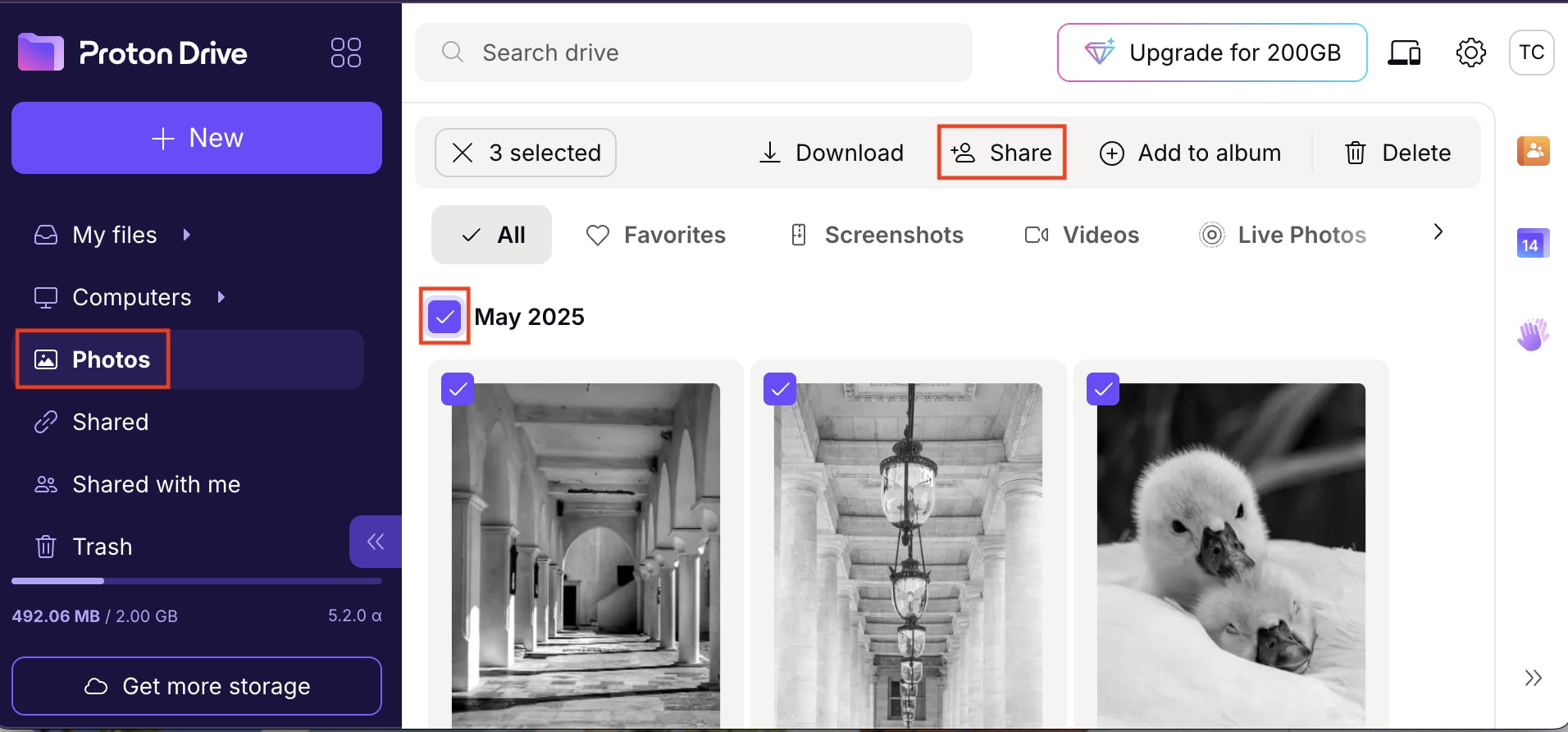This screenshot has width=1568, height=732.
Task: Open Shared links section
Action: (110, 422)
